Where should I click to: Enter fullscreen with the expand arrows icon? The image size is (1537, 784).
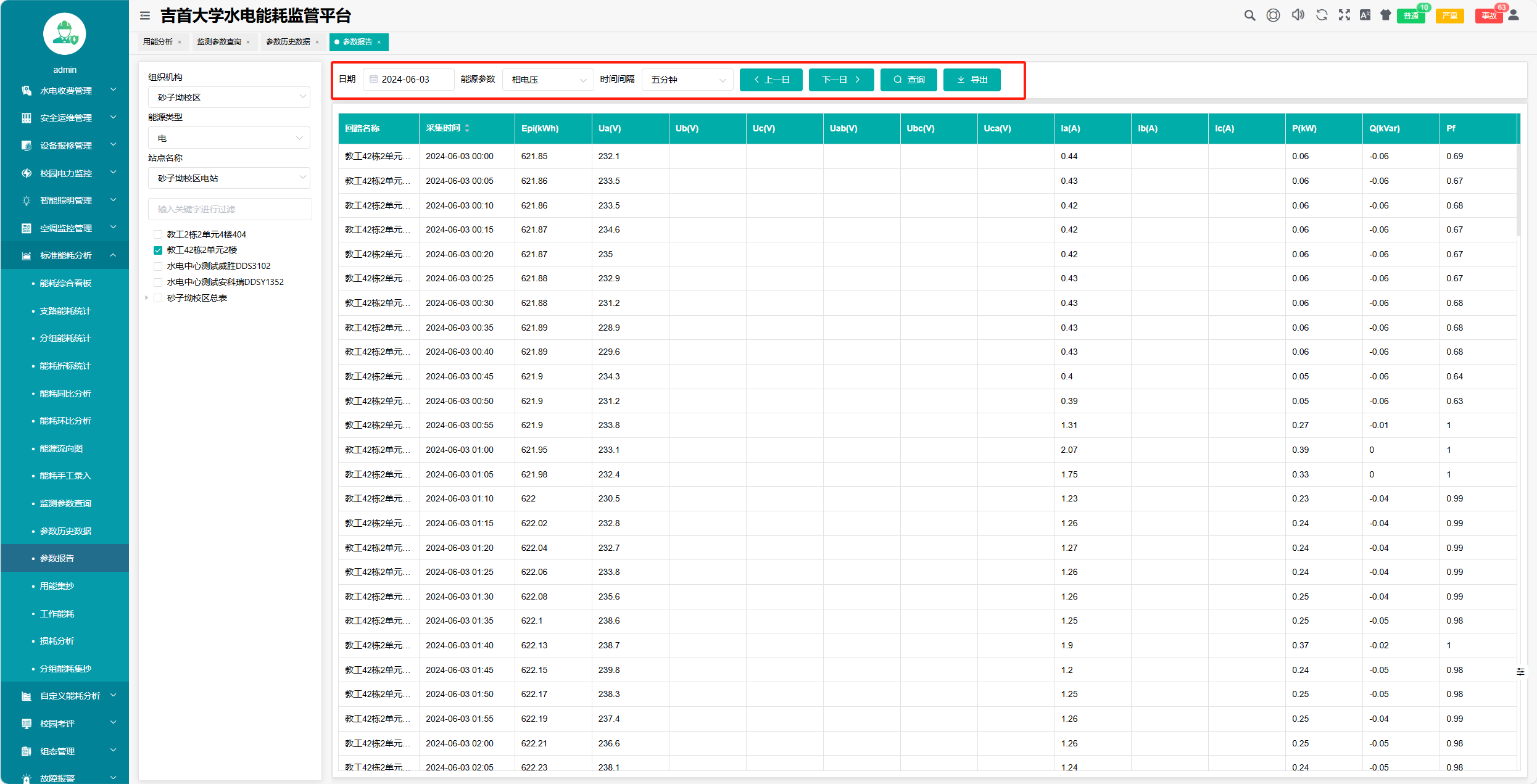click(x=1344, y=15)
